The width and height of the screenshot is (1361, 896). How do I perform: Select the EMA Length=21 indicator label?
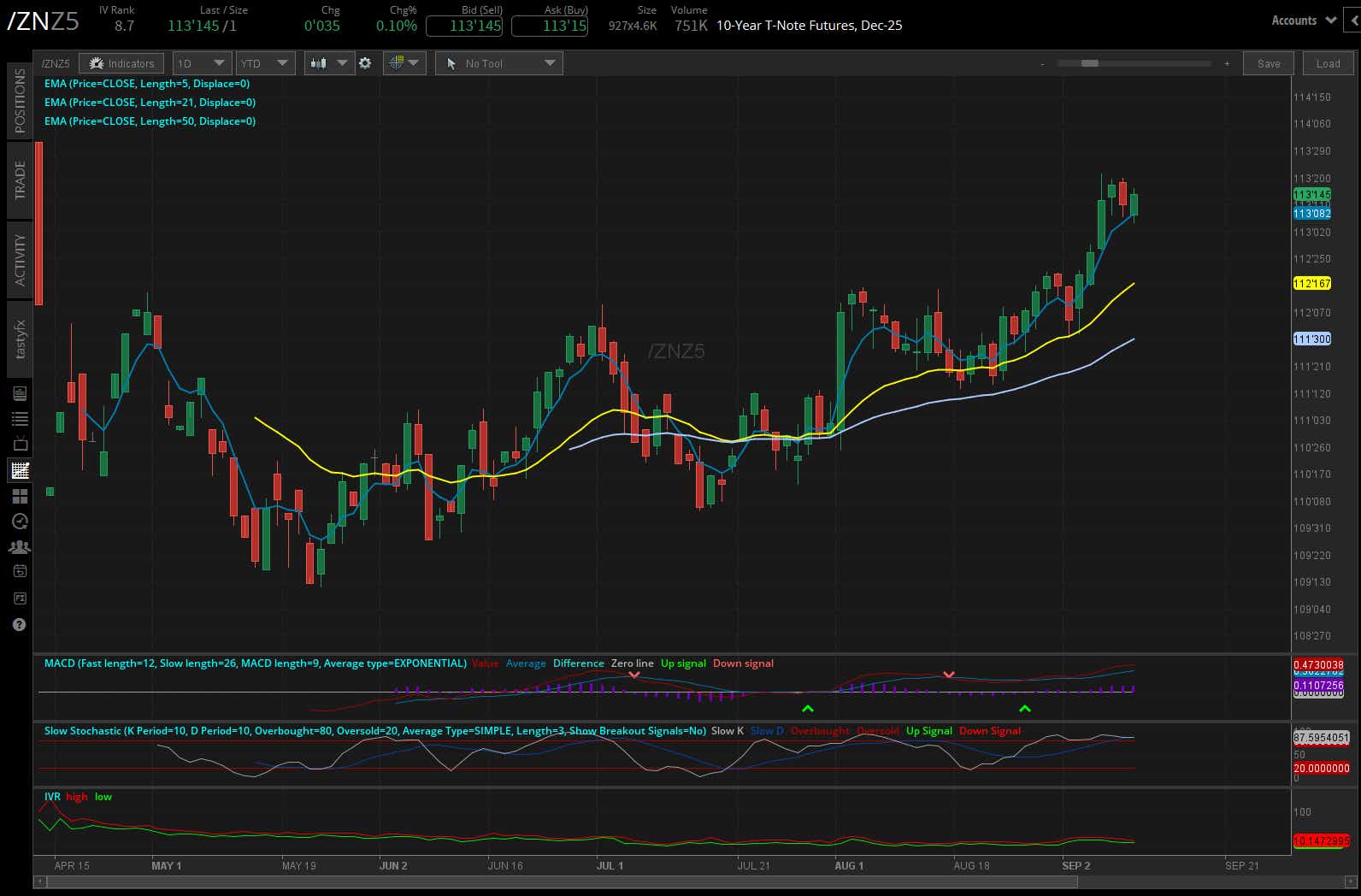150,103
